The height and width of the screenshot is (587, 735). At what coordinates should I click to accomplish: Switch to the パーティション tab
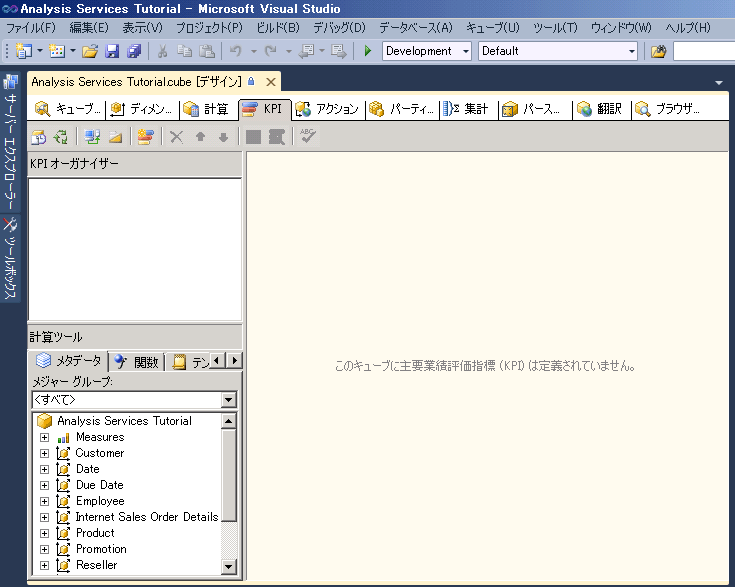(402, 109)
